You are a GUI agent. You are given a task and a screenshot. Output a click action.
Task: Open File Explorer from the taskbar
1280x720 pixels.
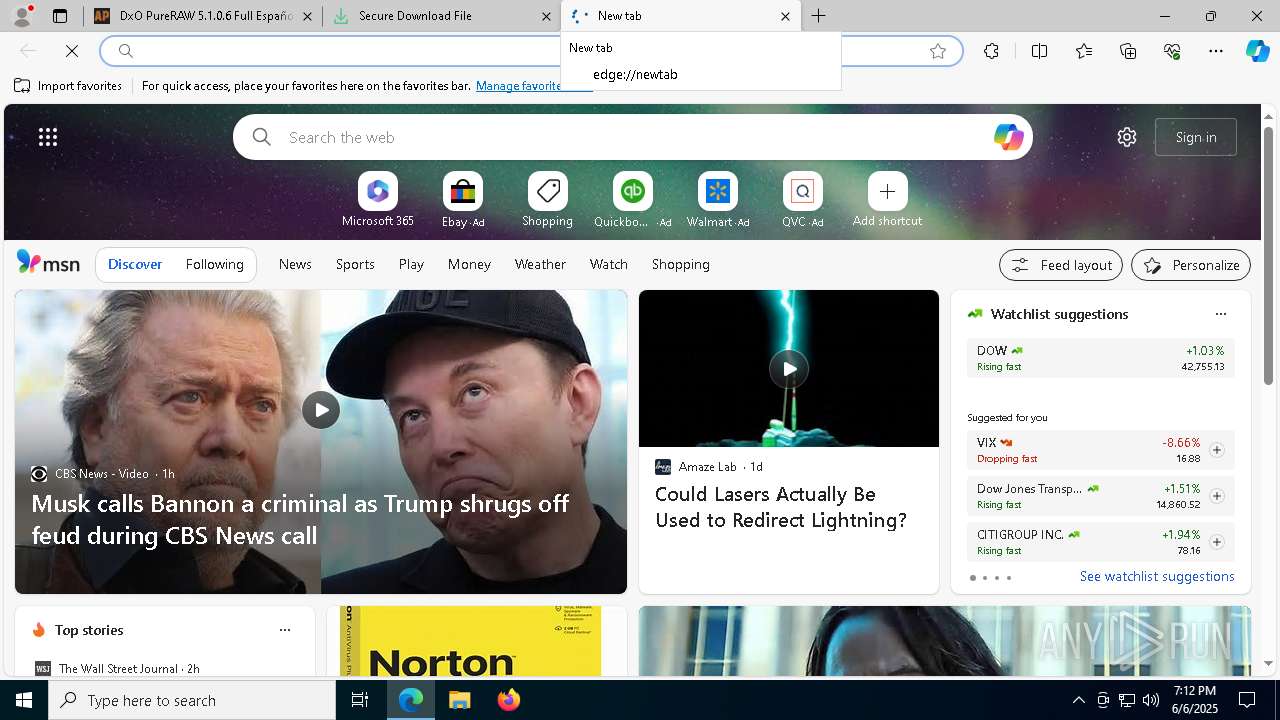(459, 700)
